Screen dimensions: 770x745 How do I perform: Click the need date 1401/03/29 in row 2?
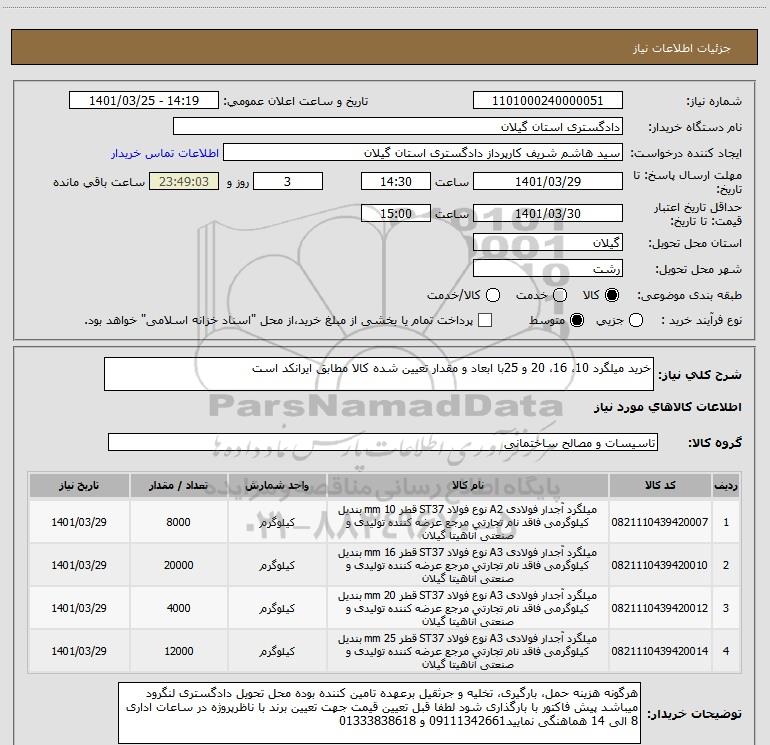(79, 565)
